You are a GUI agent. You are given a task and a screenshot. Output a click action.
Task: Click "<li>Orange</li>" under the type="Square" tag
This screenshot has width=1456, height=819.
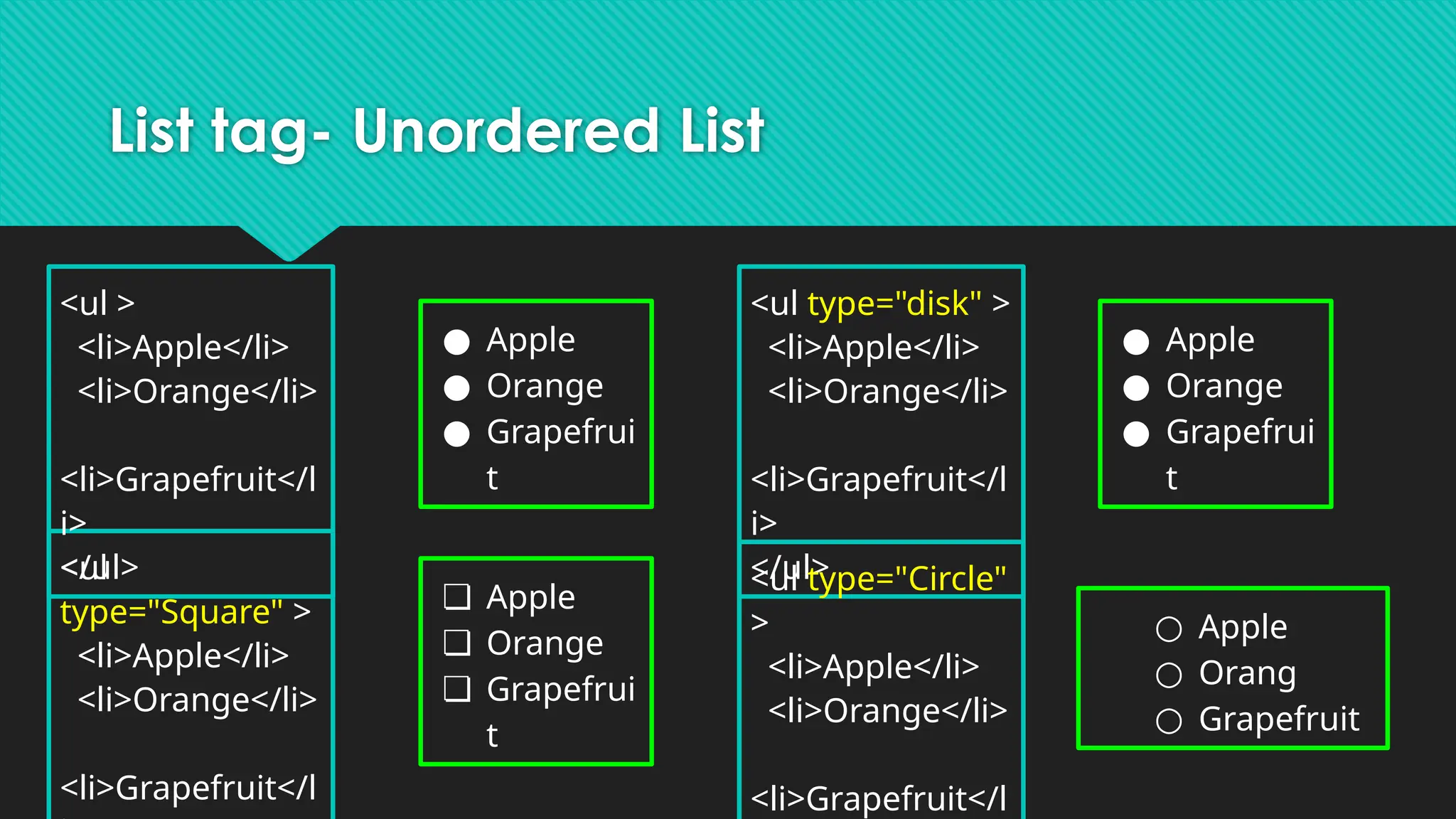click(x=198, y=700)
